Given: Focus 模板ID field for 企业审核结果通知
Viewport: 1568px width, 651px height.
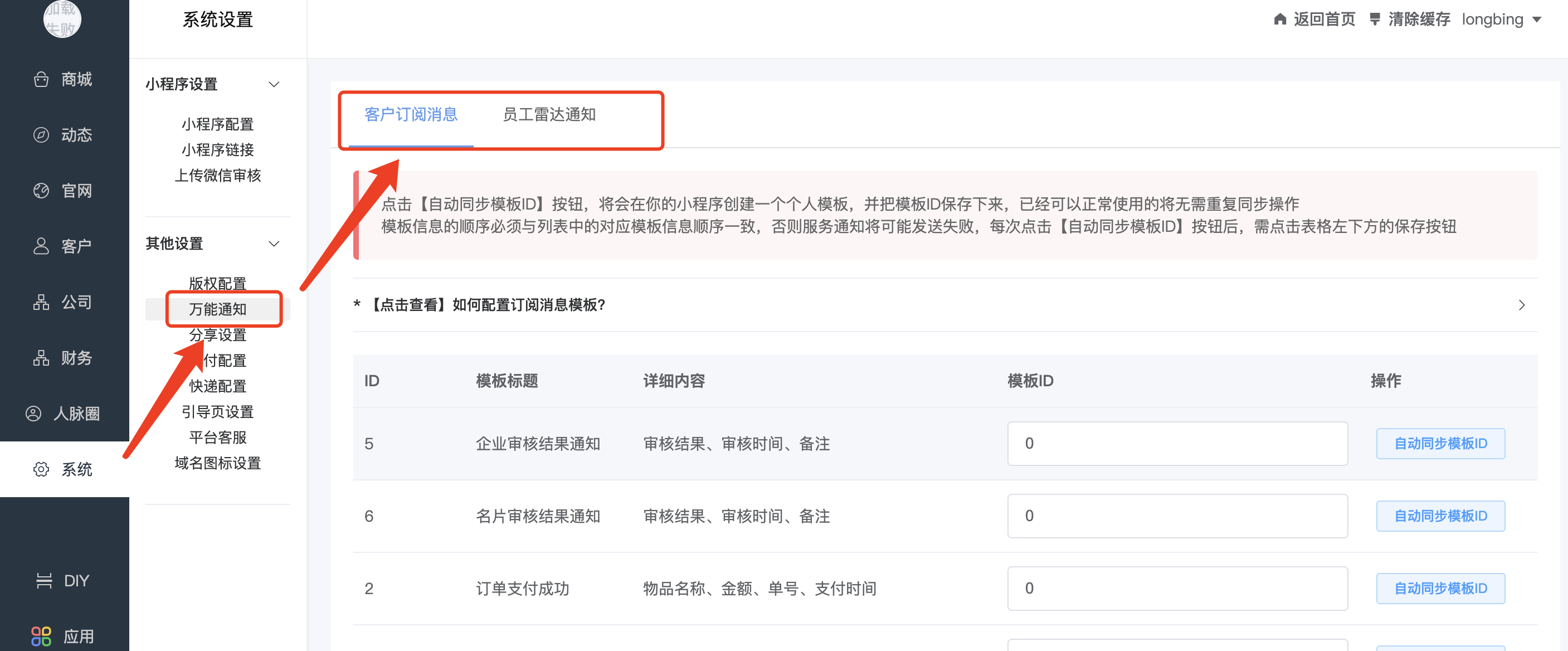Looking at the screenshot, I should click(1177, 443).
